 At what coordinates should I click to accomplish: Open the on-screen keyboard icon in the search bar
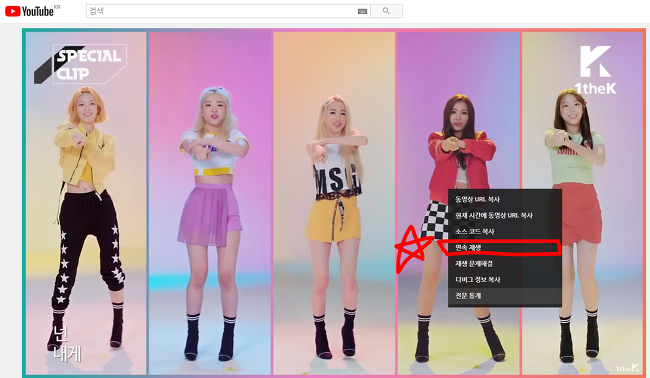[x=362, y=11]
